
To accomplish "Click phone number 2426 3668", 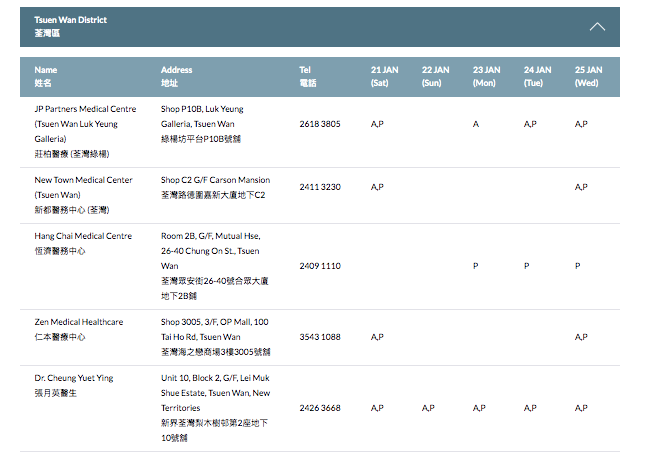I will pos(320,408).
